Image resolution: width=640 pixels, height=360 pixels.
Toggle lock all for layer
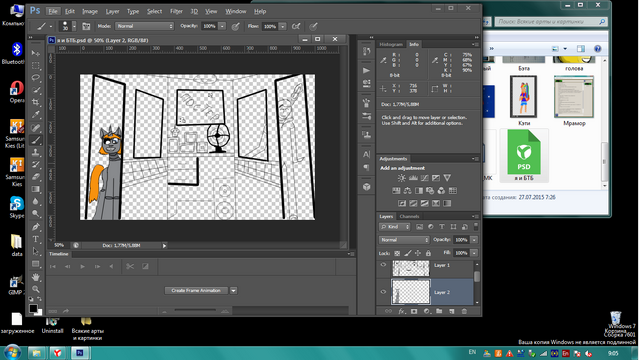point(428,253)
